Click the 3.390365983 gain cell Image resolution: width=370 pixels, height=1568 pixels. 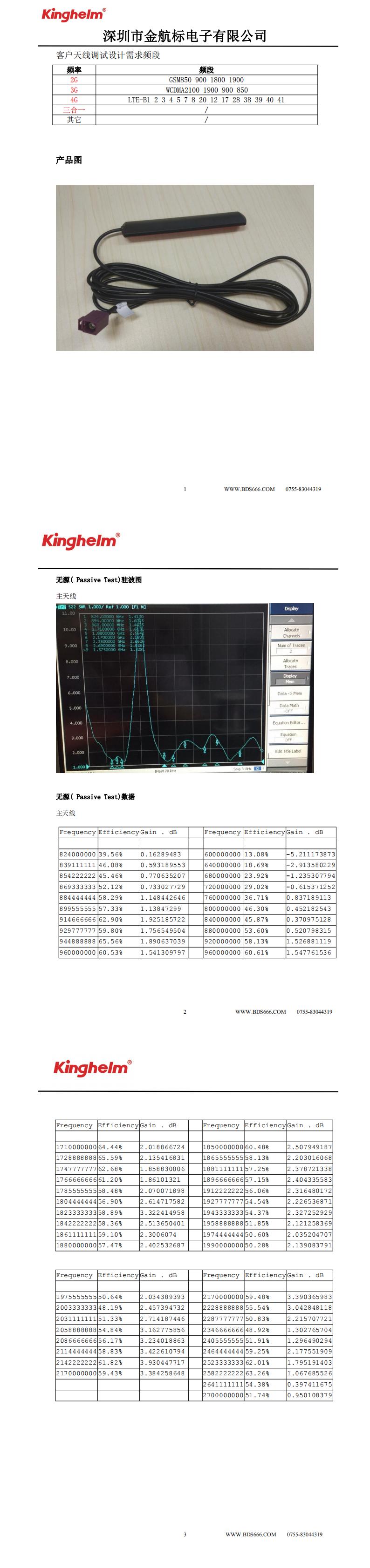[310, 1297]
